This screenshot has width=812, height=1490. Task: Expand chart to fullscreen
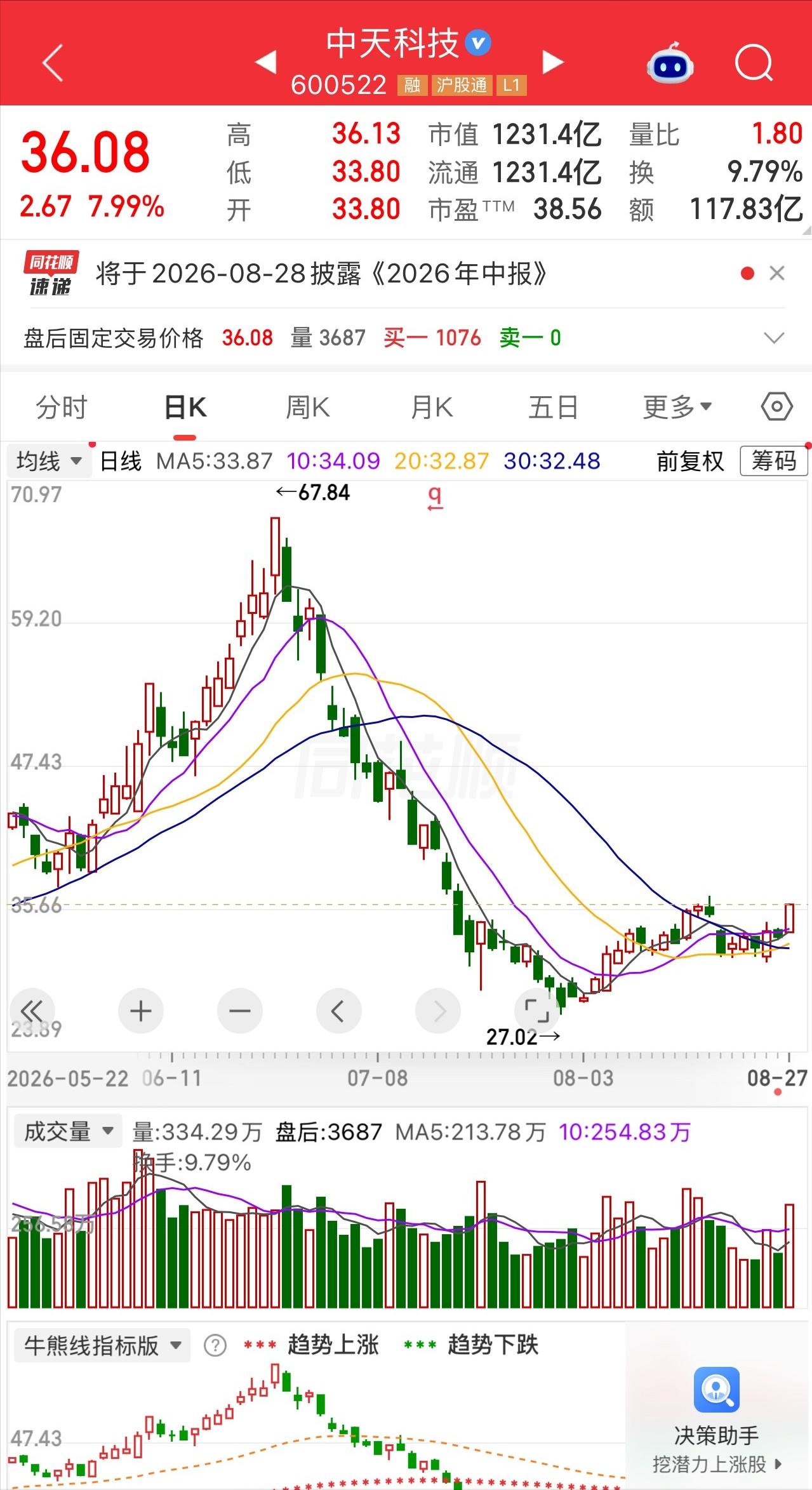537,1011
